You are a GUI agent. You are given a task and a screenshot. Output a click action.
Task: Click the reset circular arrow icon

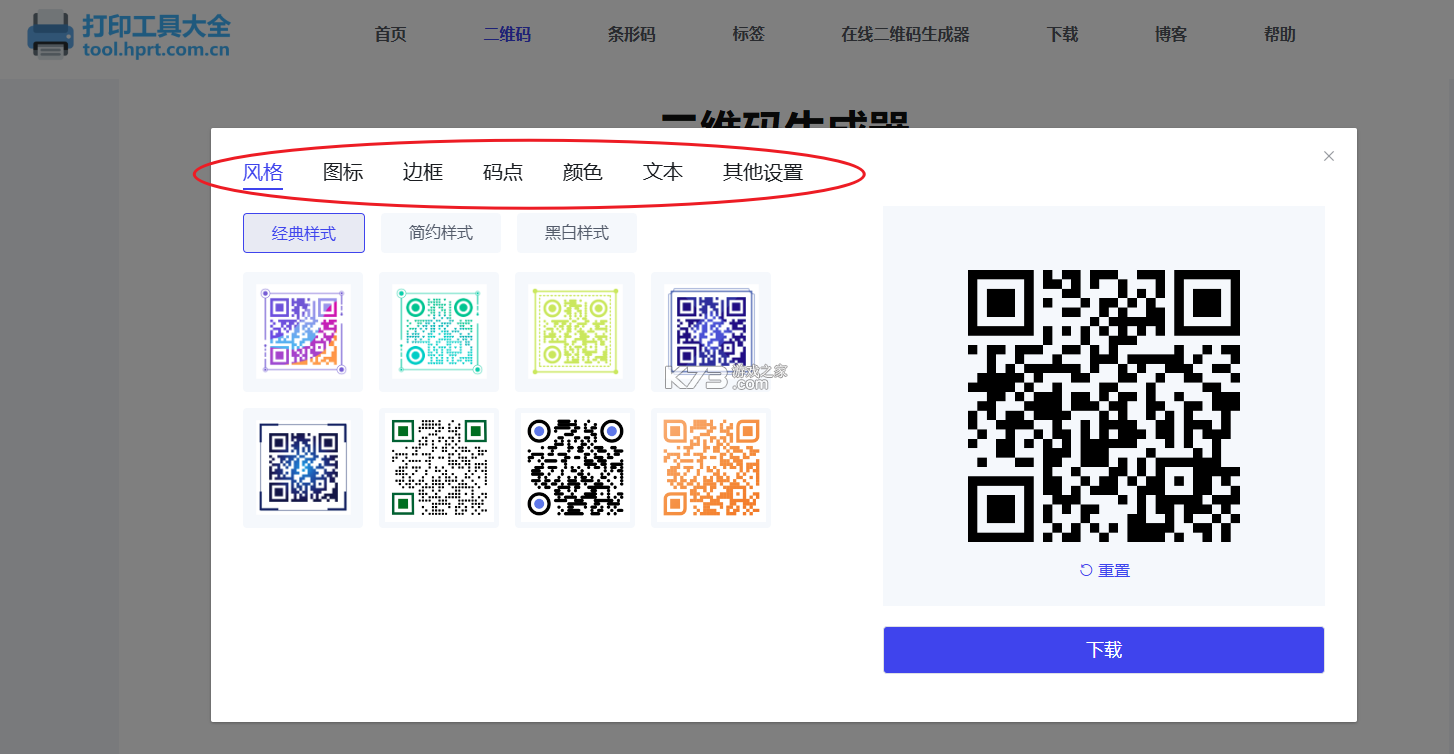(x=1086, y=570)
